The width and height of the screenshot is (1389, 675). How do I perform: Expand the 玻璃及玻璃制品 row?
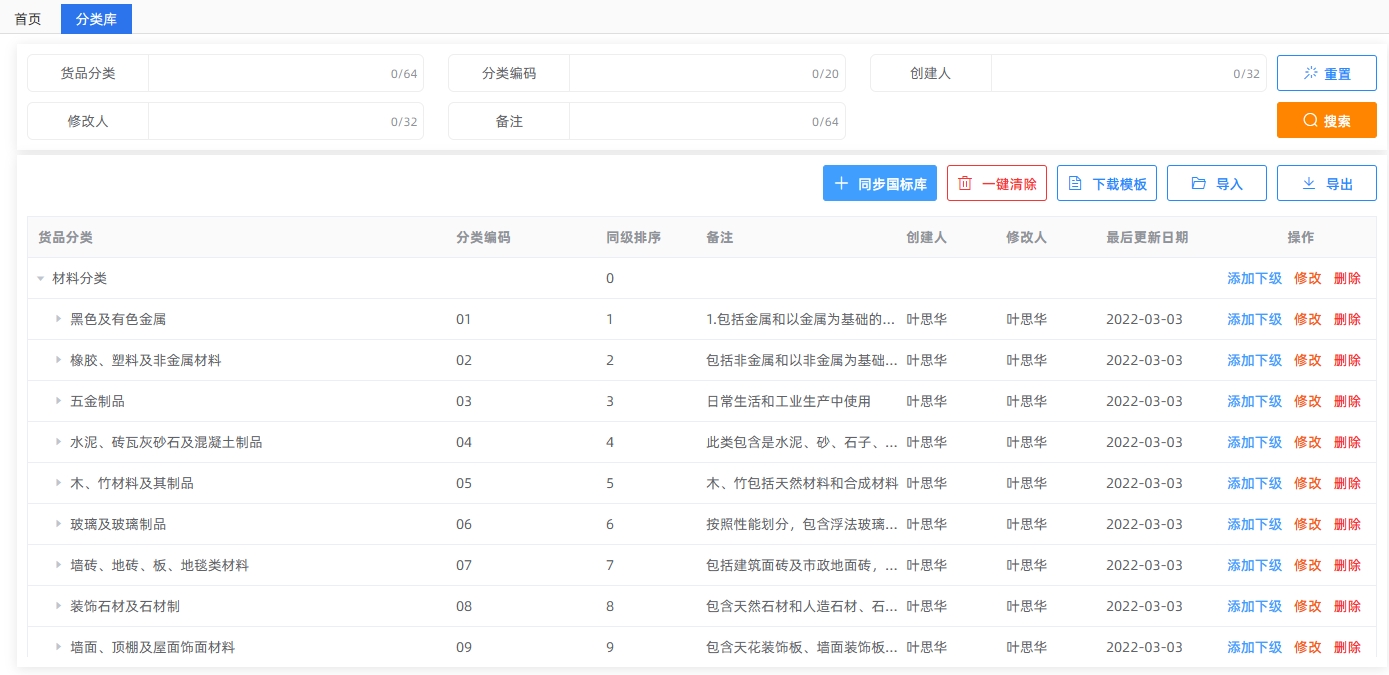coord(59,525)
